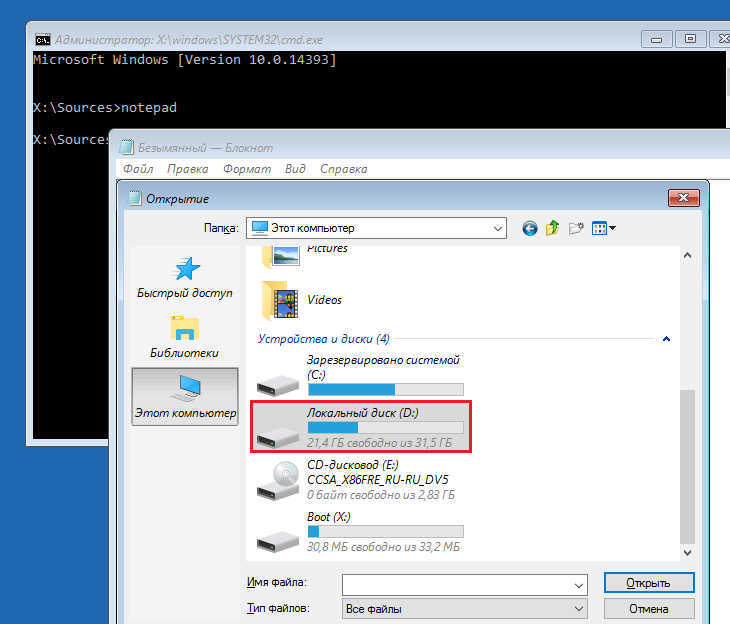Select the CD-дисковод (E:) drive

360,479
